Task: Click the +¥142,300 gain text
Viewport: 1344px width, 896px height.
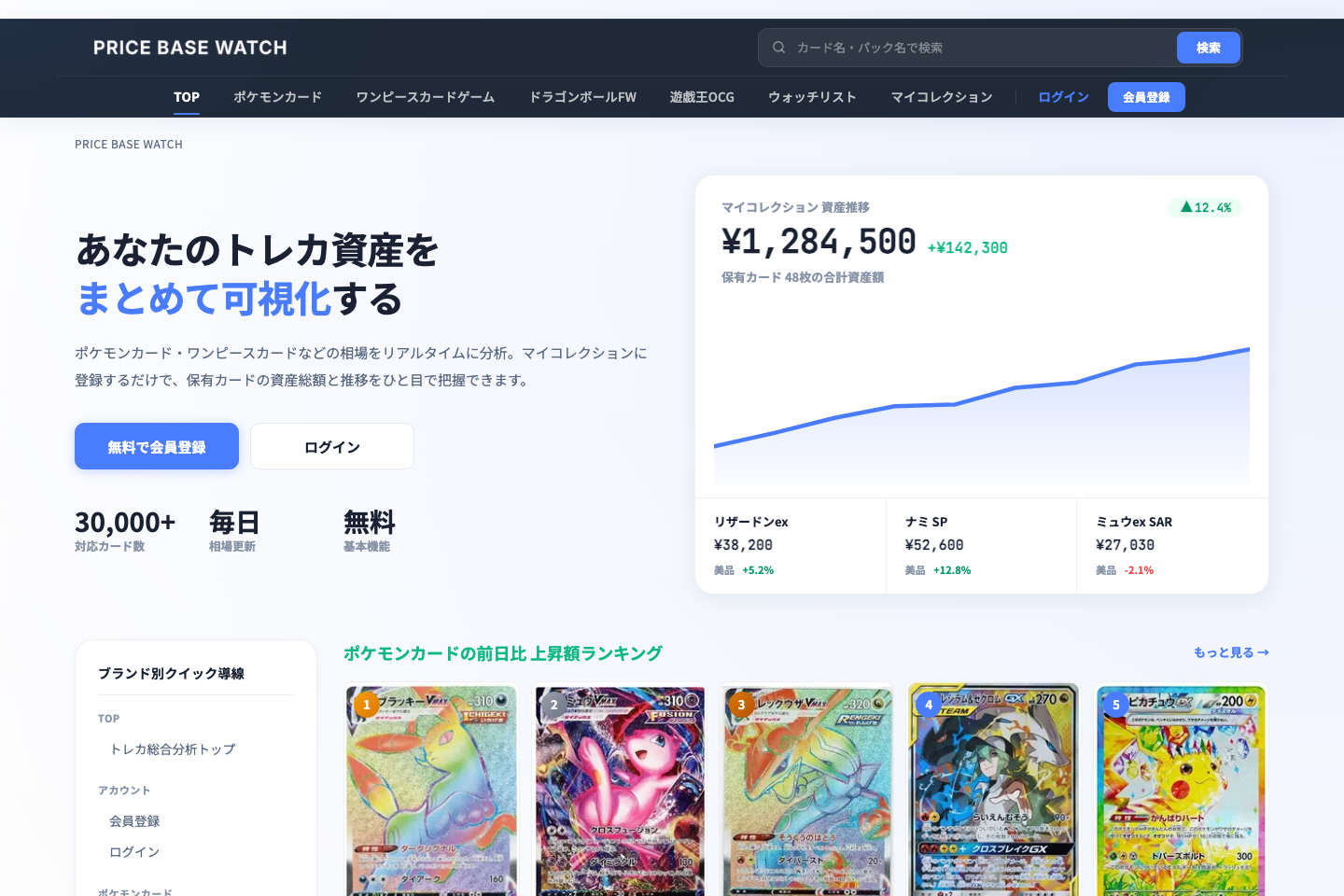Action: [968, 248]
